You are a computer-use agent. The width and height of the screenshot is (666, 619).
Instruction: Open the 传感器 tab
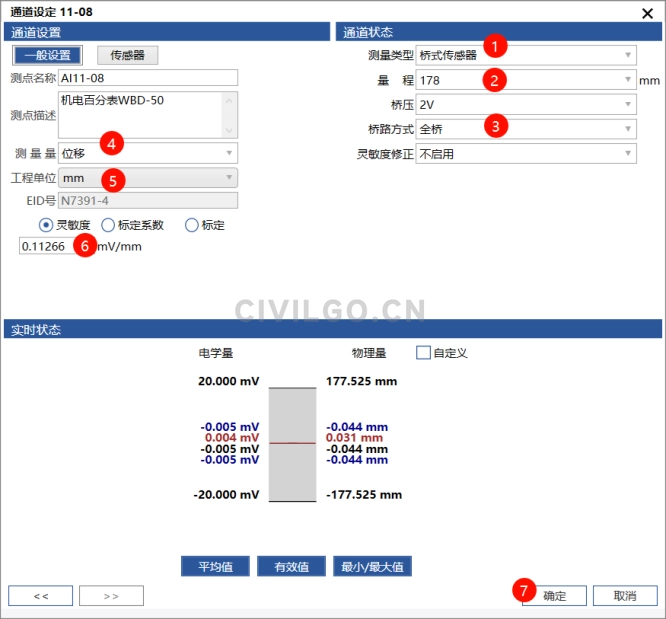click(127, 56)
